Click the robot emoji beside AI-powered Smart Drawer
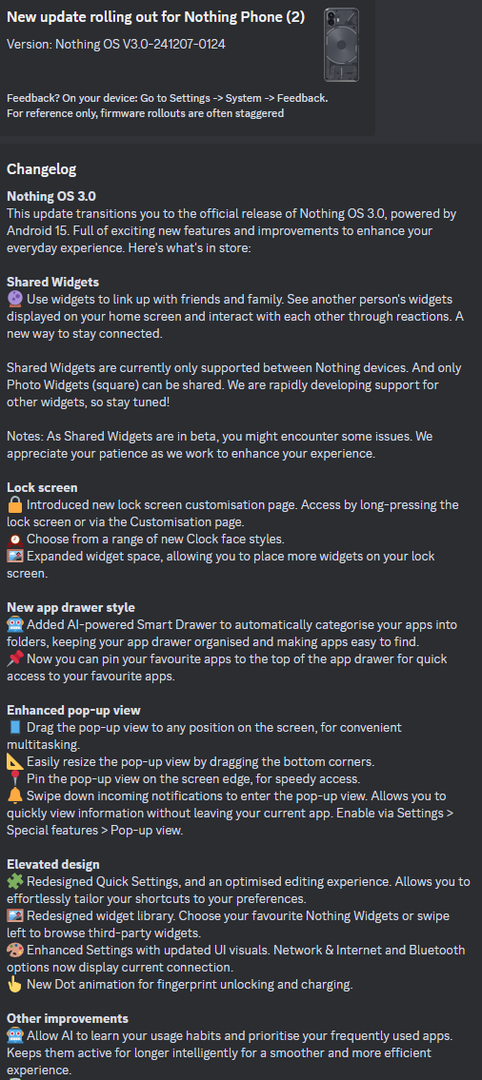 [14, 625]
